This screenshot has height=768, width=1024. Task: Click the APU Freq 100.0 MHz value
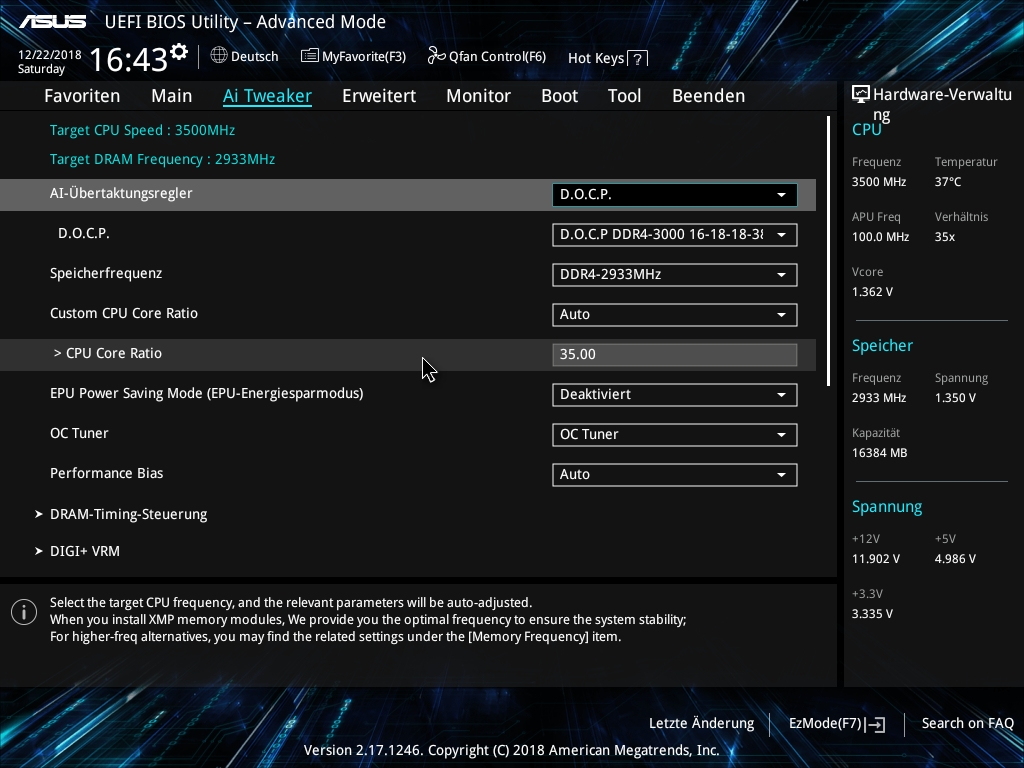tap(880, 237)
